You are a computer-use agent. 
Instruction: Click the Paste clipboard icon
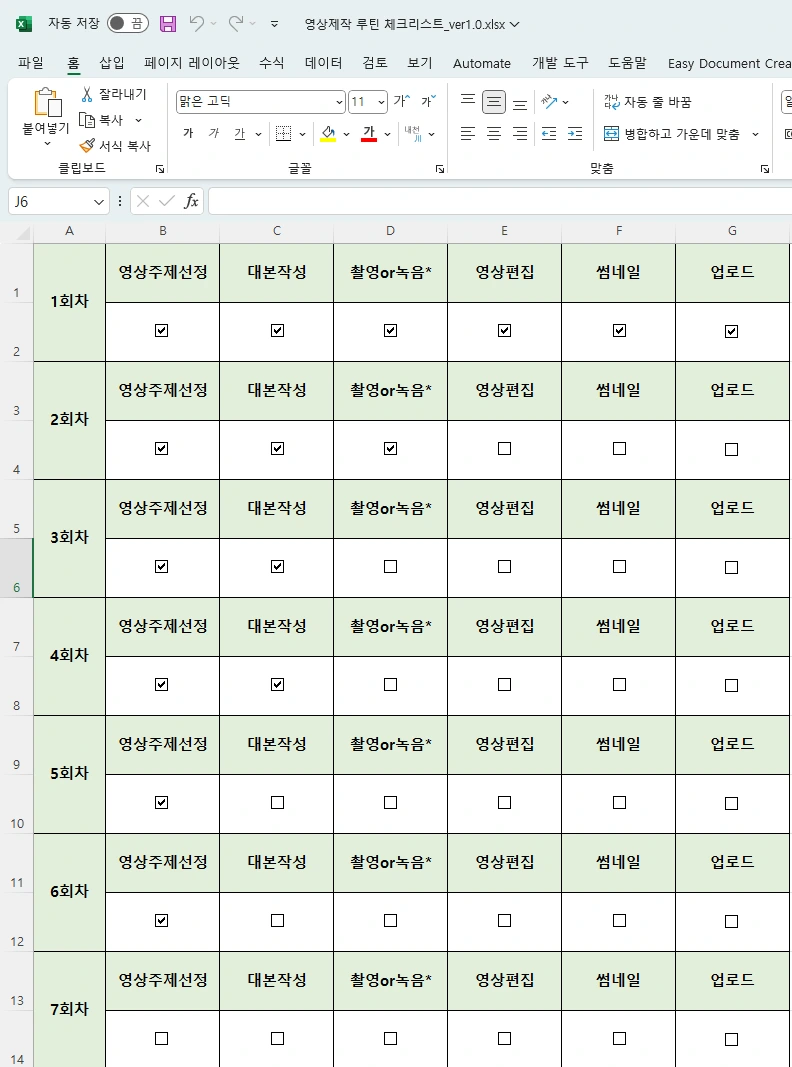pos(47,102)
